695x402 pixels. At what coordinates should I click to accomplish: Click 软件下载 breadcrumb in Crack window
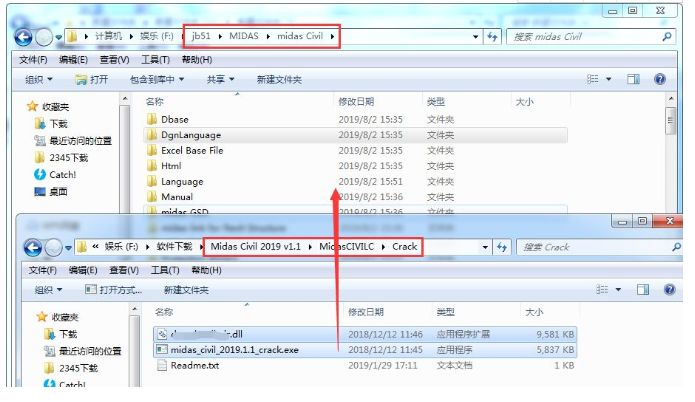174,247
